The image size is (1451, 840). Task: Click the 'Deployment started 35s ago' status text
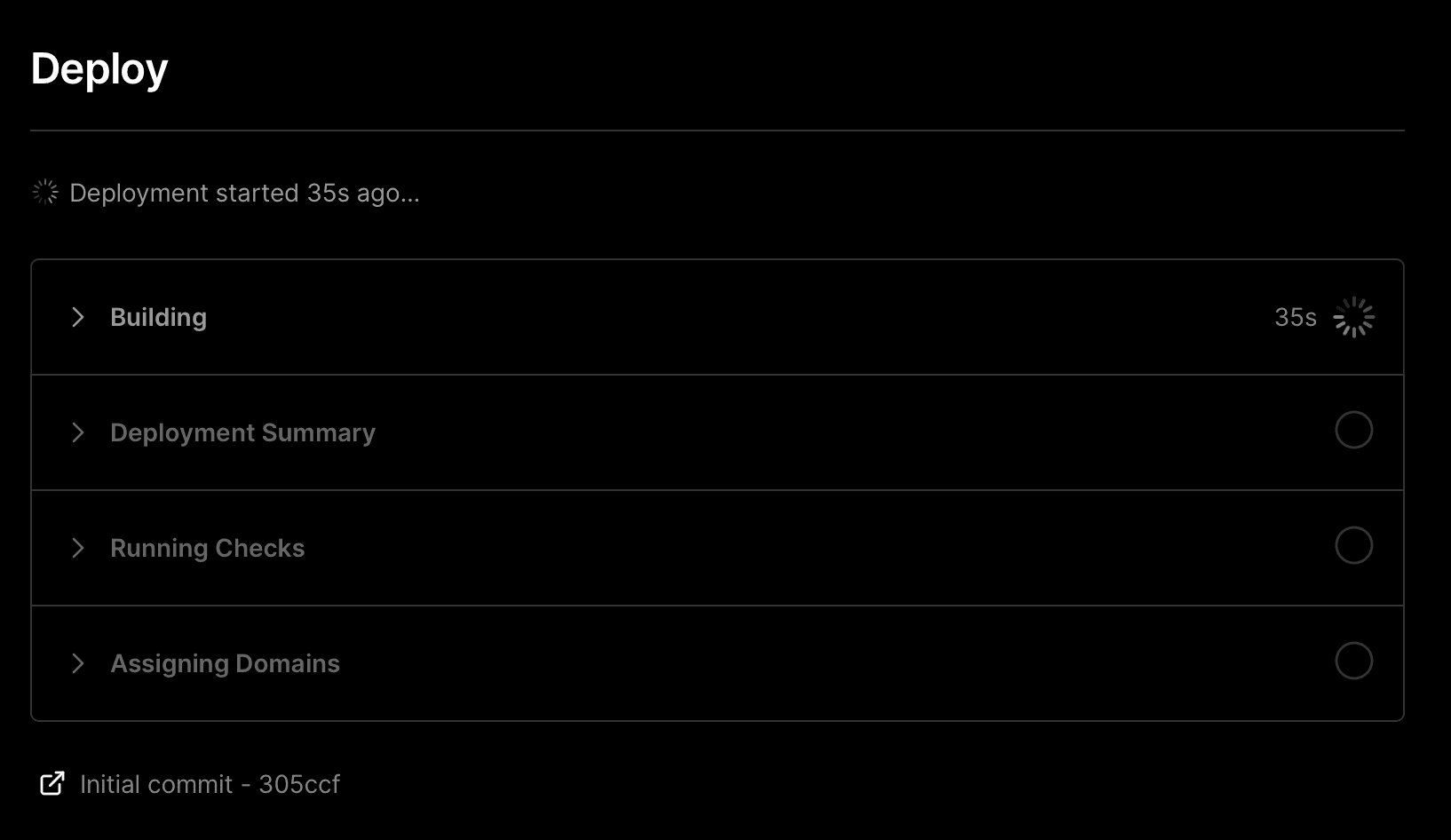click(x=244, y=193)
